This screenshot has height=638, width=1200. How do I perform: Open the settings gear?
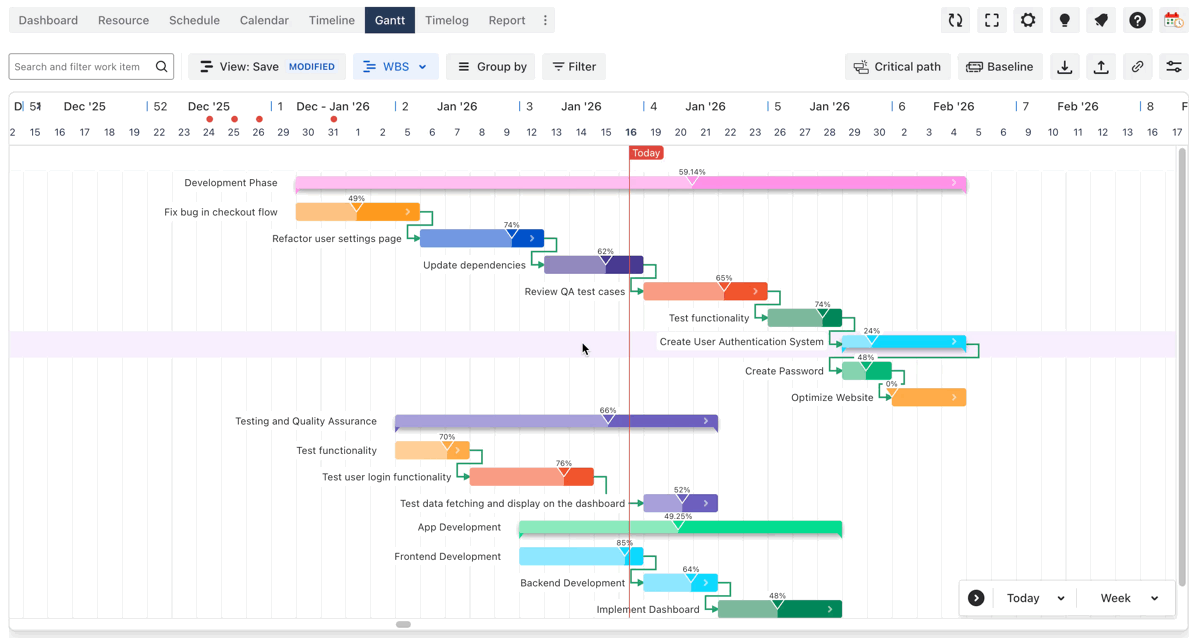click(1028, 20)
